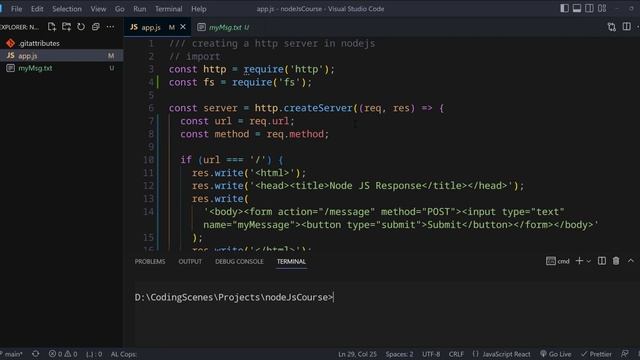
Task: Open changes compare icon in editor toolbar
Action: click(611, 27)
